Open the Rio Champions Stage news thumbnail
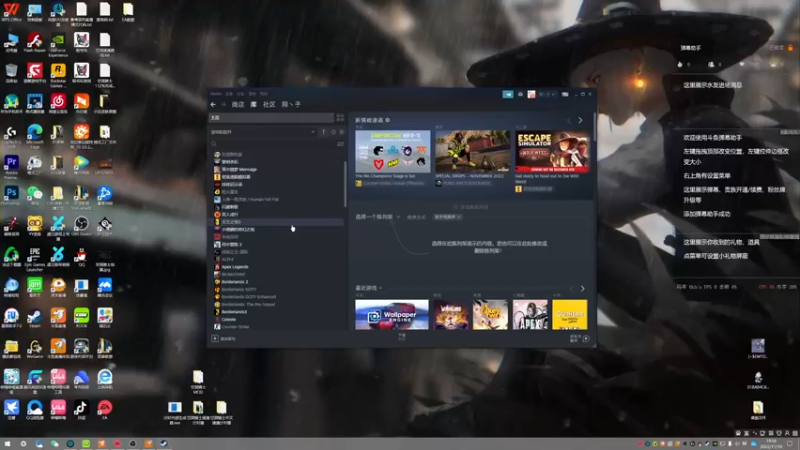The height and width of the screenshot is (450, 800). pyautogui.click(x=393, y=152)
